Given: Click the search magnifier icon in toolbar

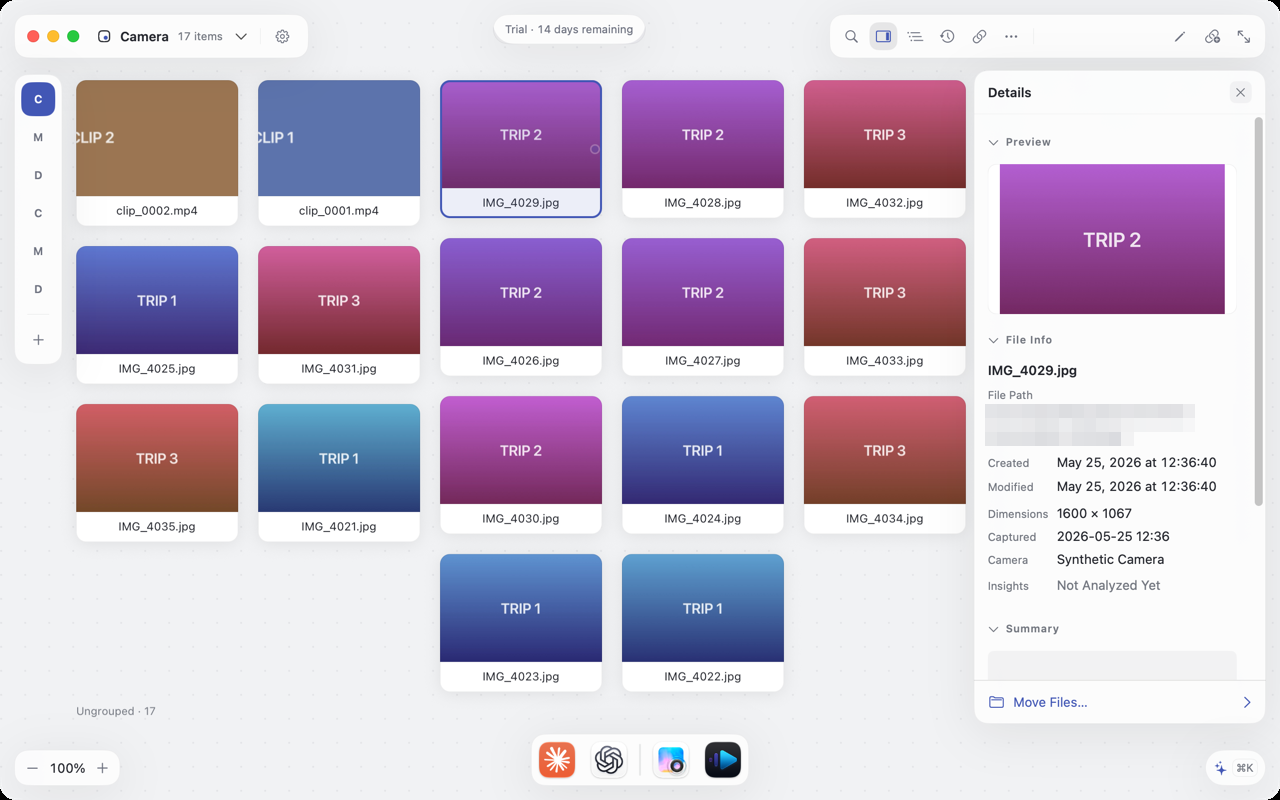Looking at the screenshot, I should 851,36.
